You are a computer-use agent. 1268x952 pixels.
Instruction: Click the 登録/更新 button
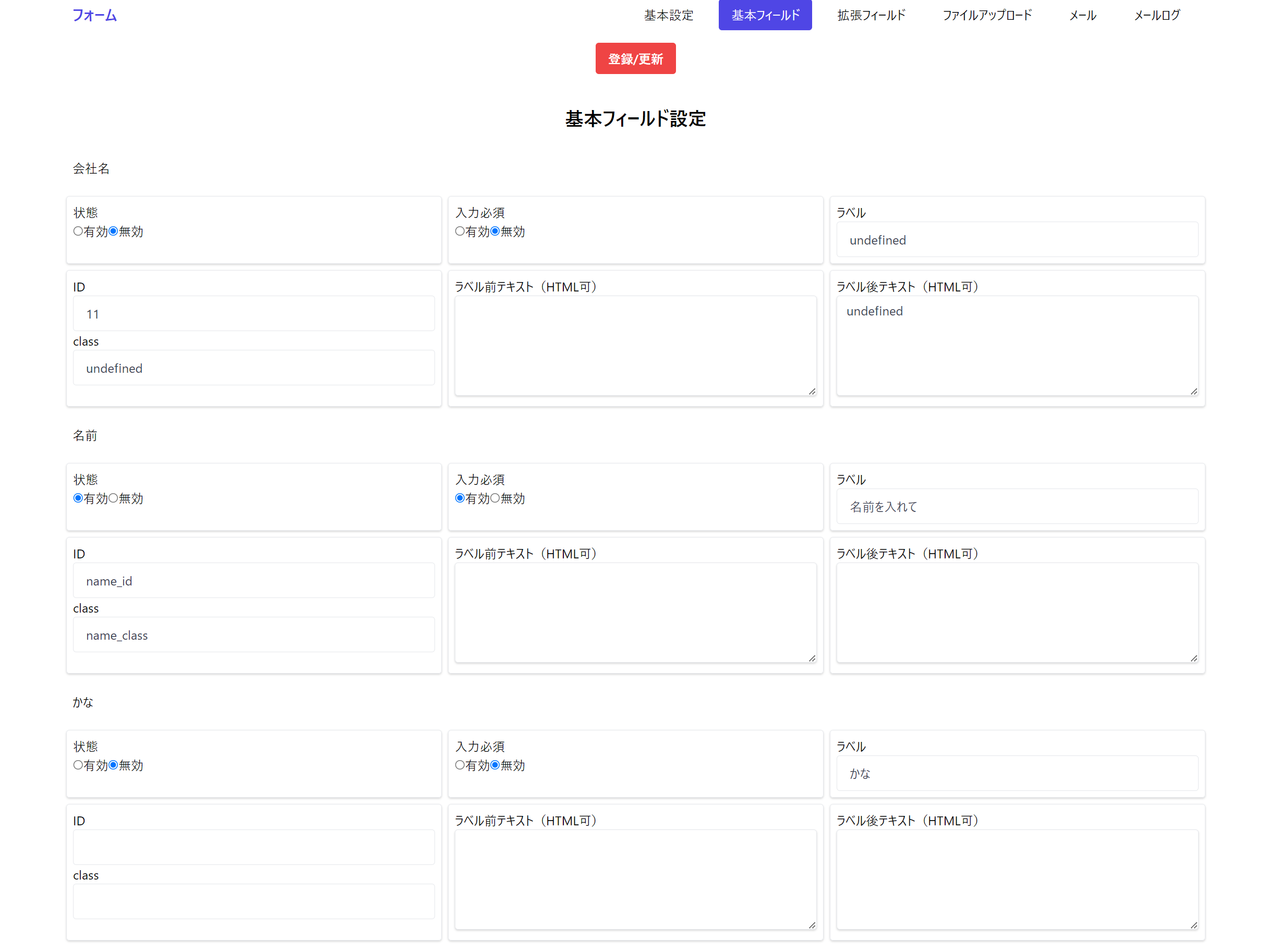click(635, 58)
